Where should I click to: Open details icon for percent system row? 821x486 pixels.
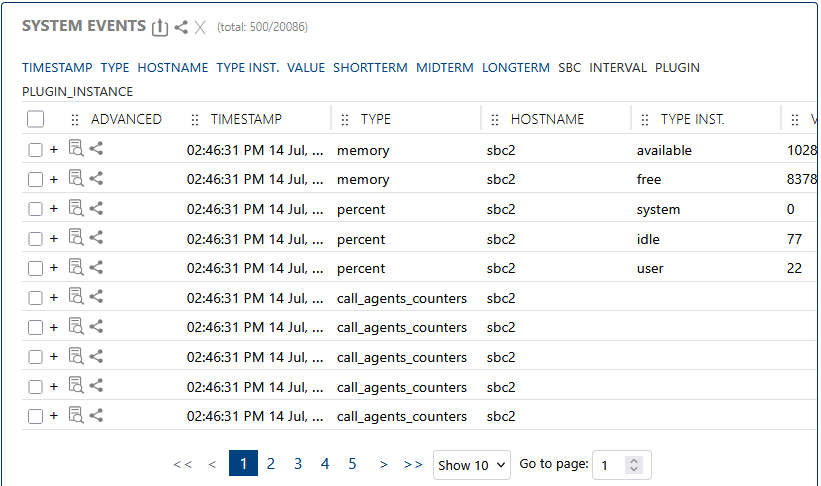[x=76, y=208]
